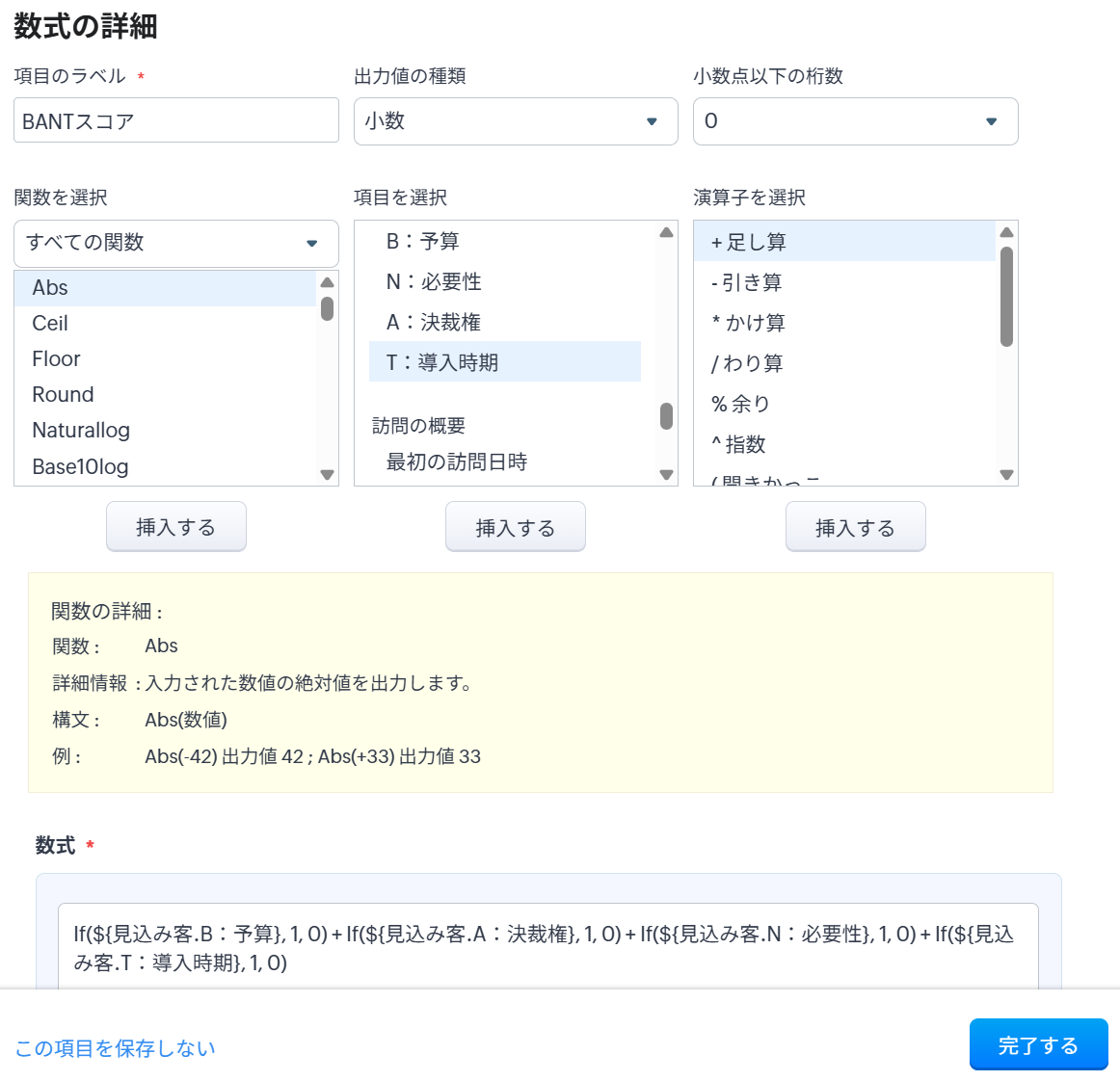The width and height of the screenshot is (1120, 1081).
Task: Open the すべての関数 filter dropdown
Action: (x=176, y=243)
